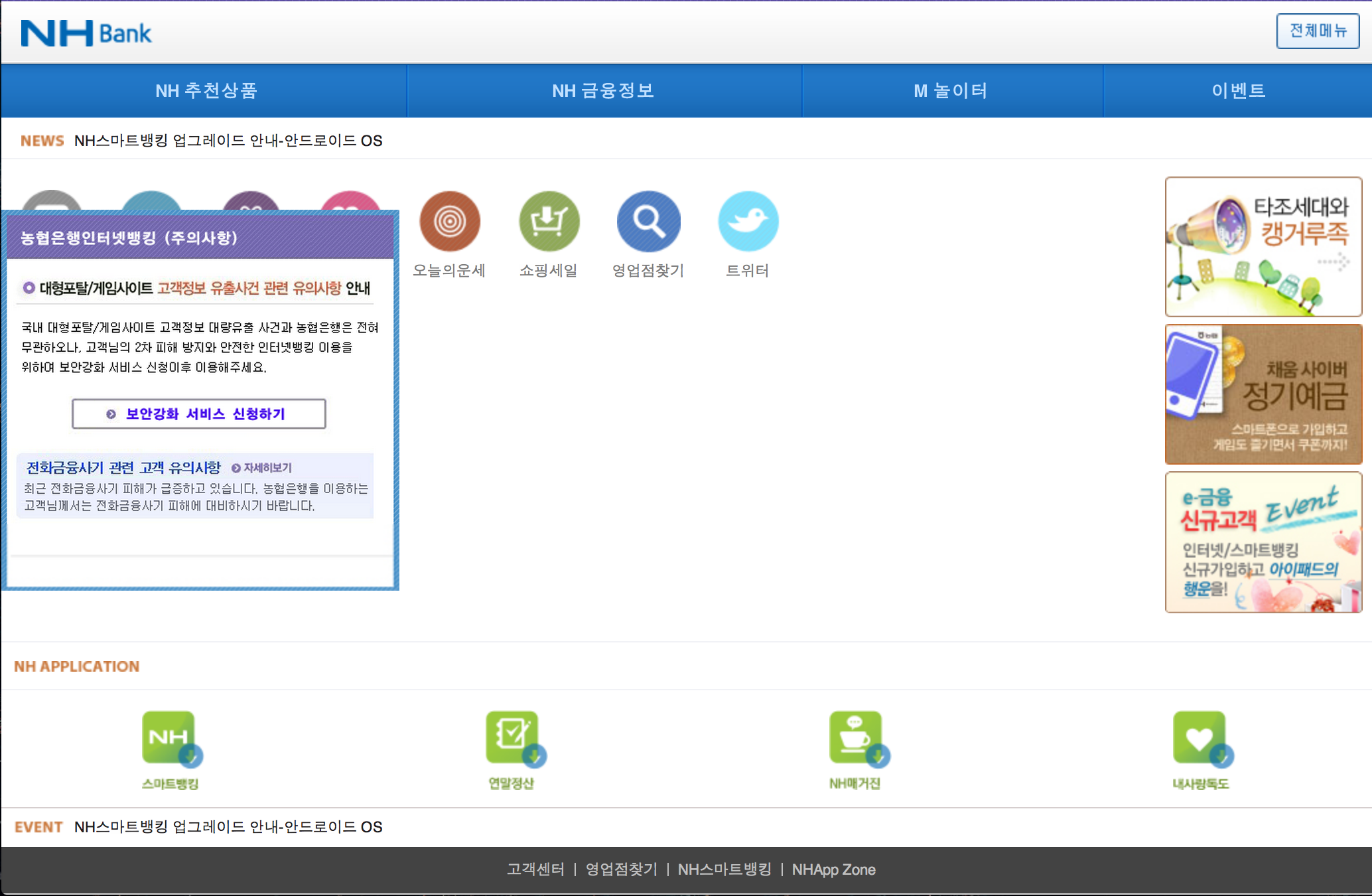Click the NH APPLICATION section heading
This screenshot has height=896, width=1372.
[77, 666]
